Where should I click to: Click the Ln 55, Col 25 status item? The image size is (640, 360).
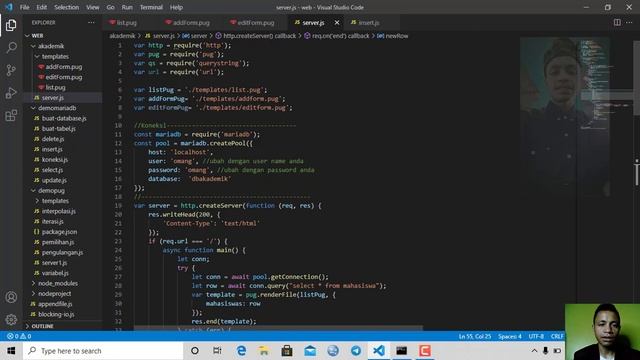pos(475,336)
